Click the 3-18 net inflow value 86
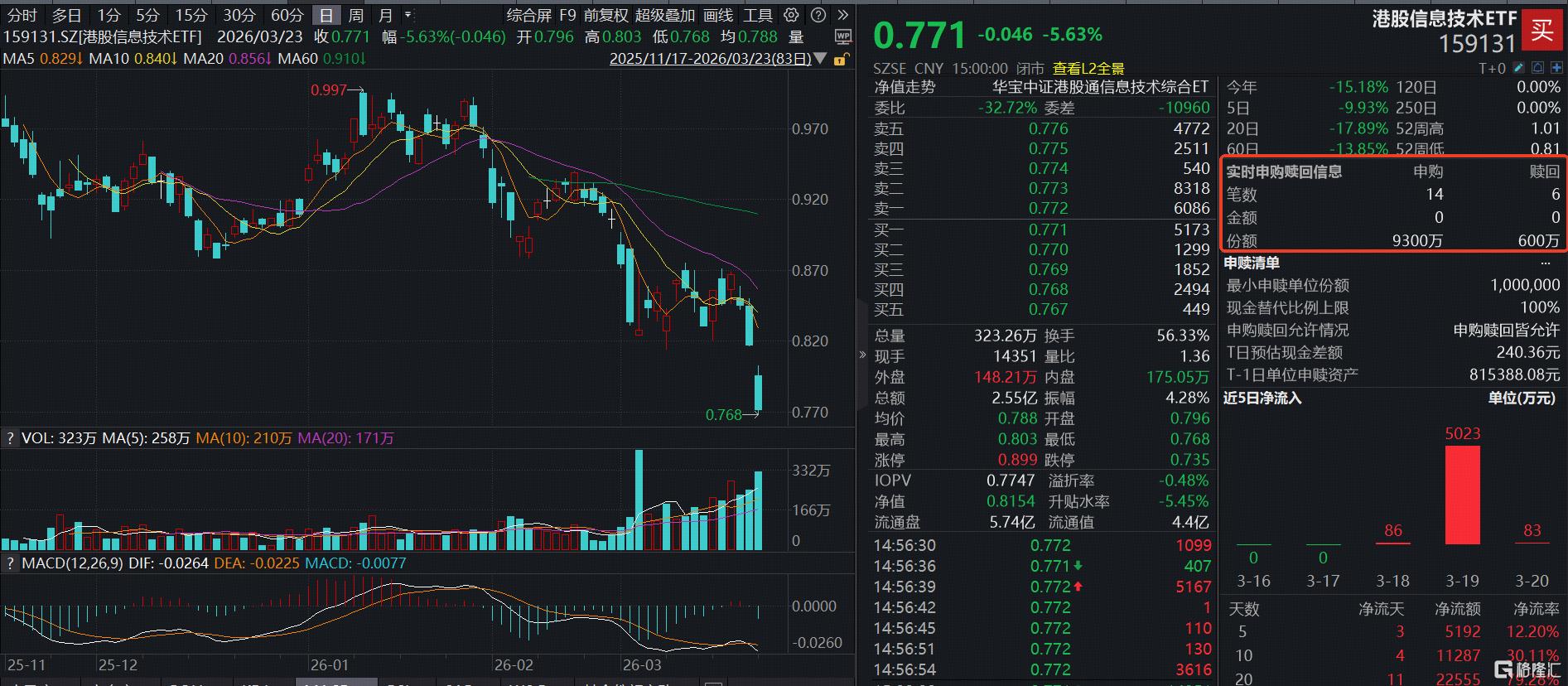 1393,530
